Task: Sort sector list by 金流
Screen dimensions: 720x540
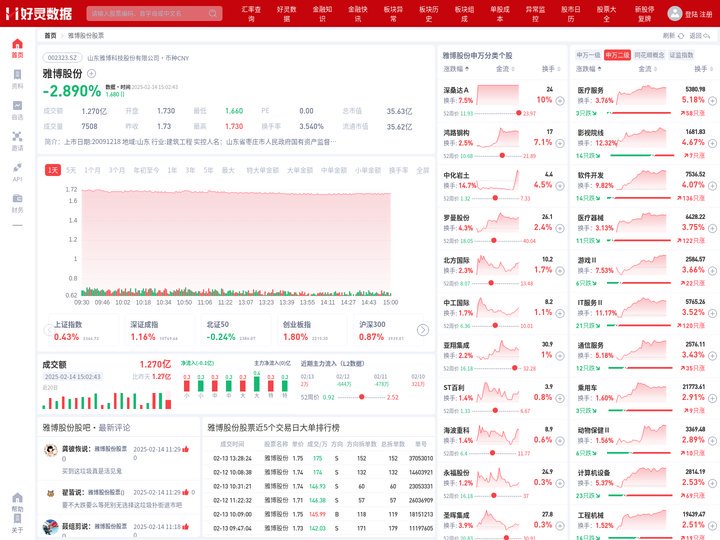Action: [x=647, y=69]
